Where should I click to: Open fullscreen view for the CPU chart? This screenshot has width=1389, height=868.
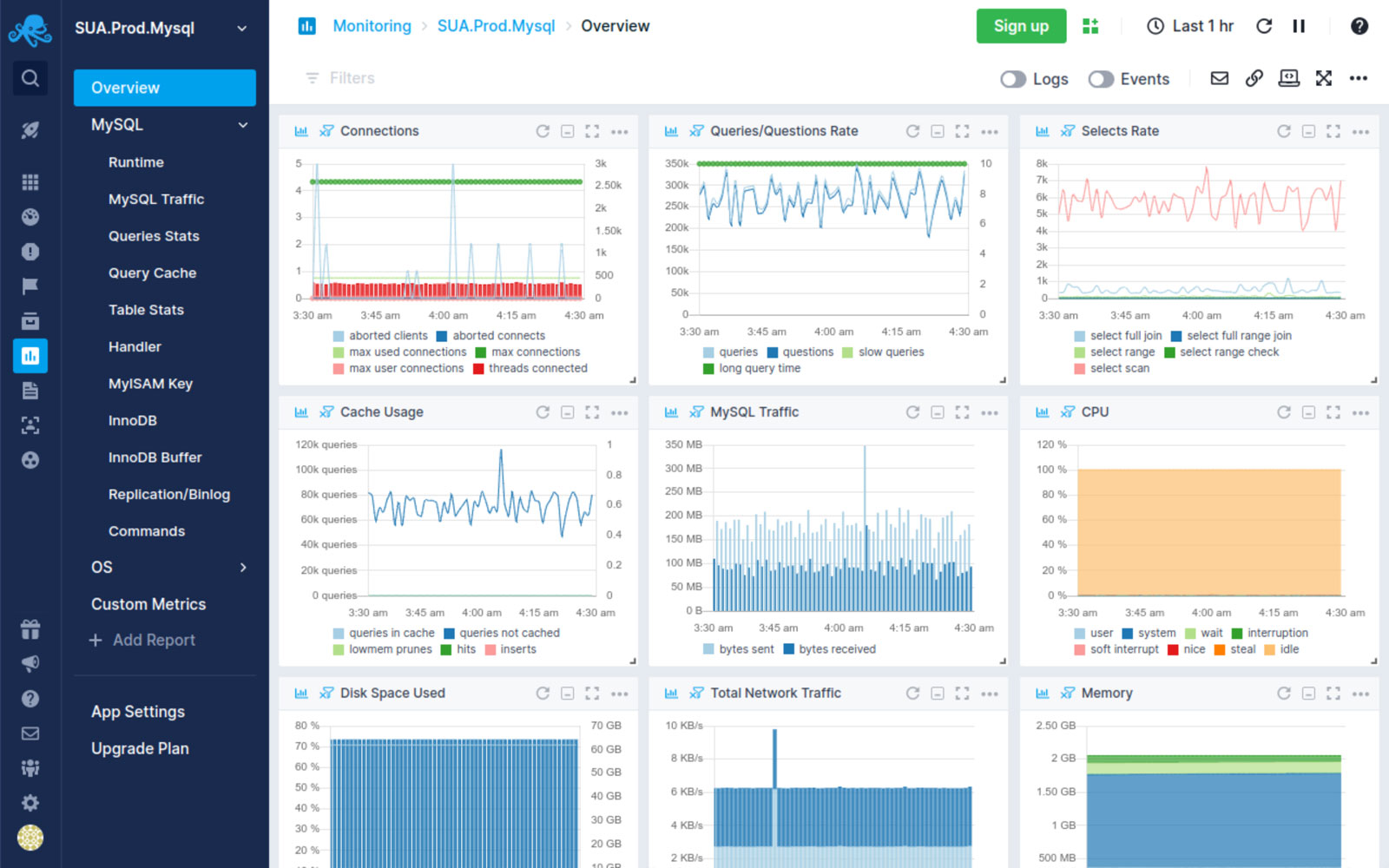(1333, 412)
